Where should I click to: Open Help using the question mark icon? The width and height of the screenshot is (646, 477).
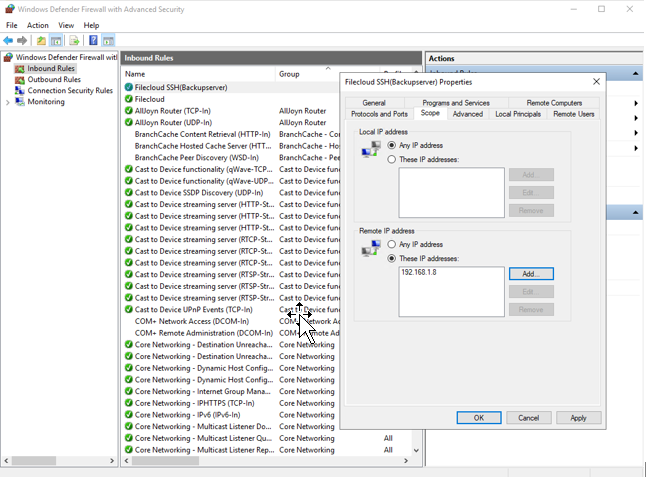coord(93,41)
